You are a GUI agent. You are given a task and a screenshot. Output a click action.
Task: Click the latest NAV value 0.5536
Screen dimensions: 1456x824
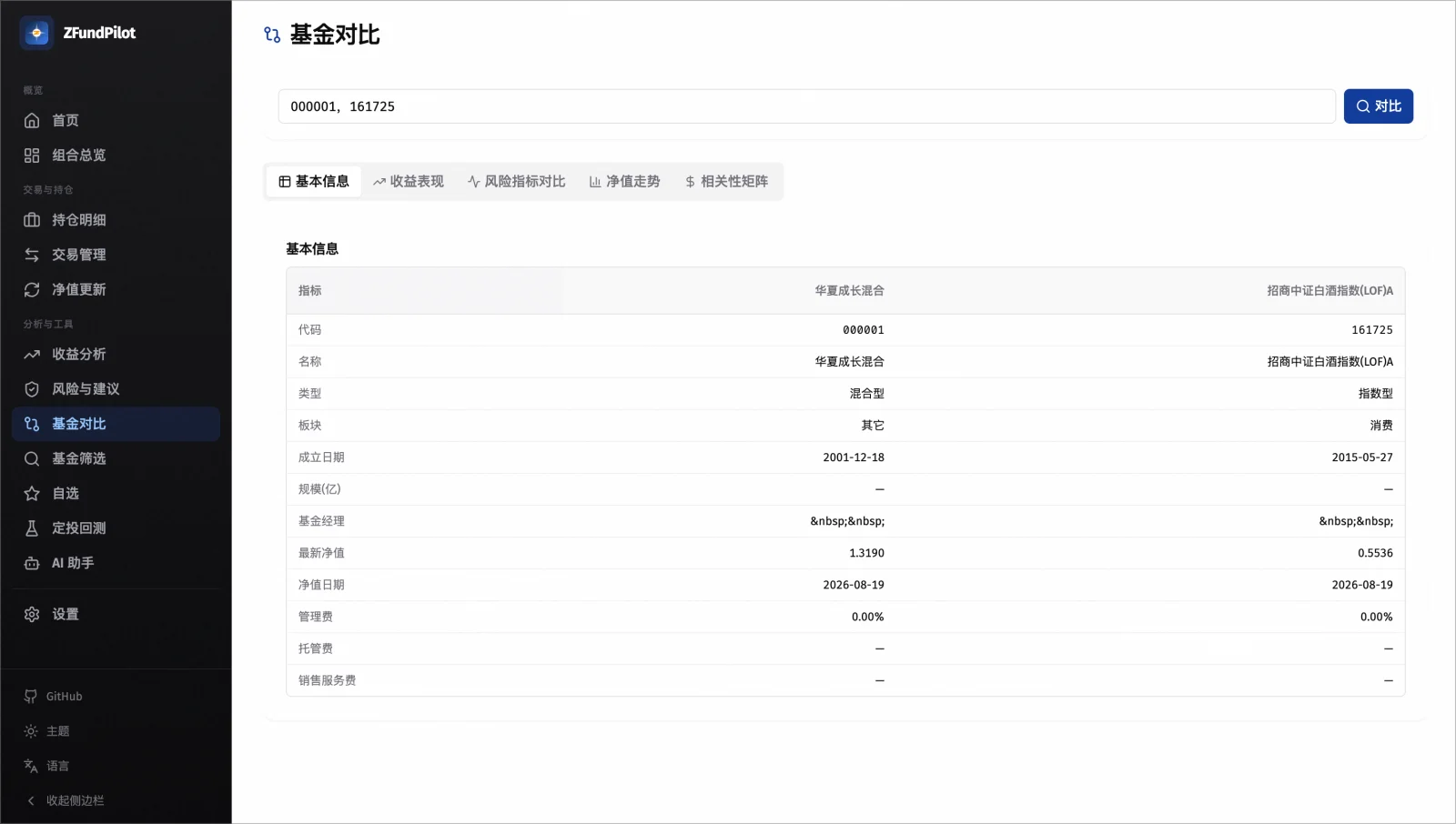click(x=1375, y=553)
